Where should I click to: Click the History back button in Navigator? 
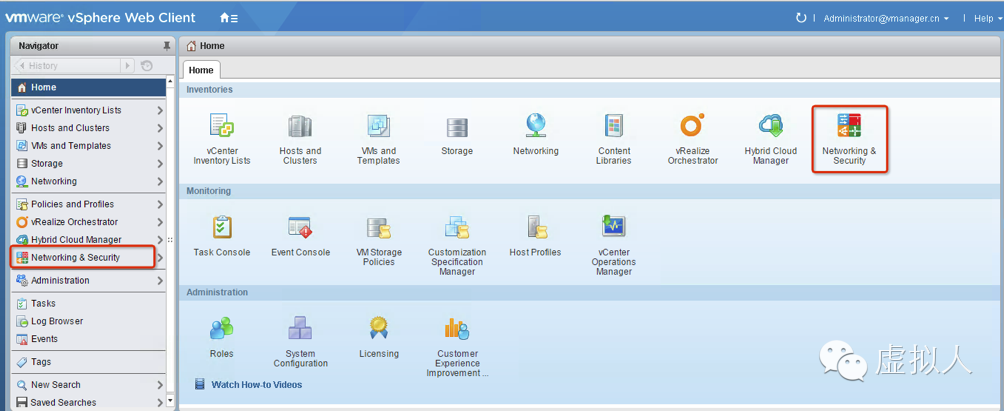point(66,65)
